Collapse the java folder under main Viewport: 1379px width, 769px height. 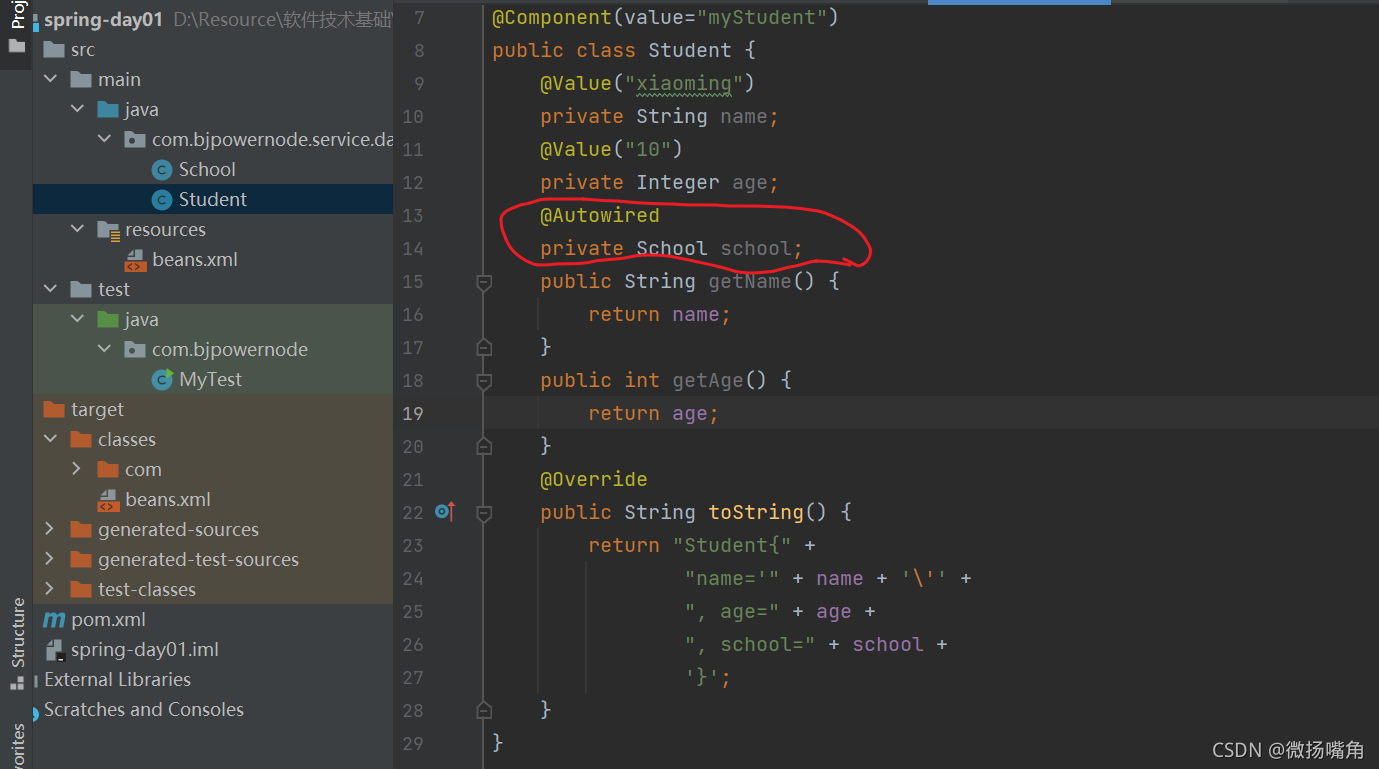(77, 110)
